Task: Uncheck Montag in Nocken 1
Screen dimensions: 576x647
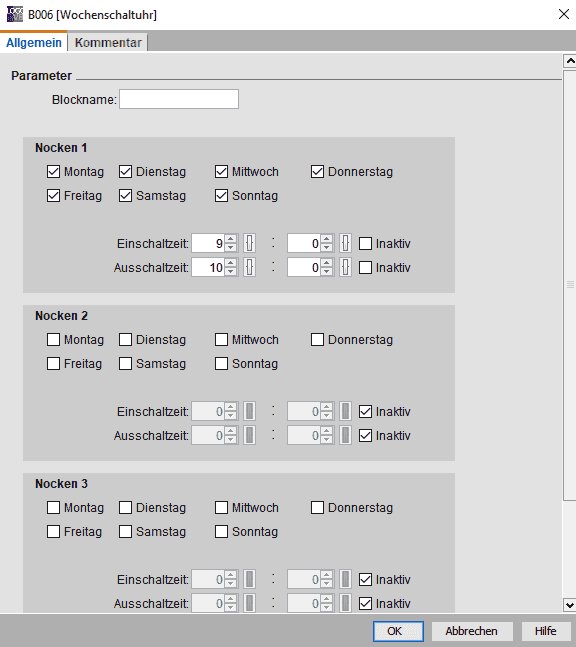Action: 53,171
